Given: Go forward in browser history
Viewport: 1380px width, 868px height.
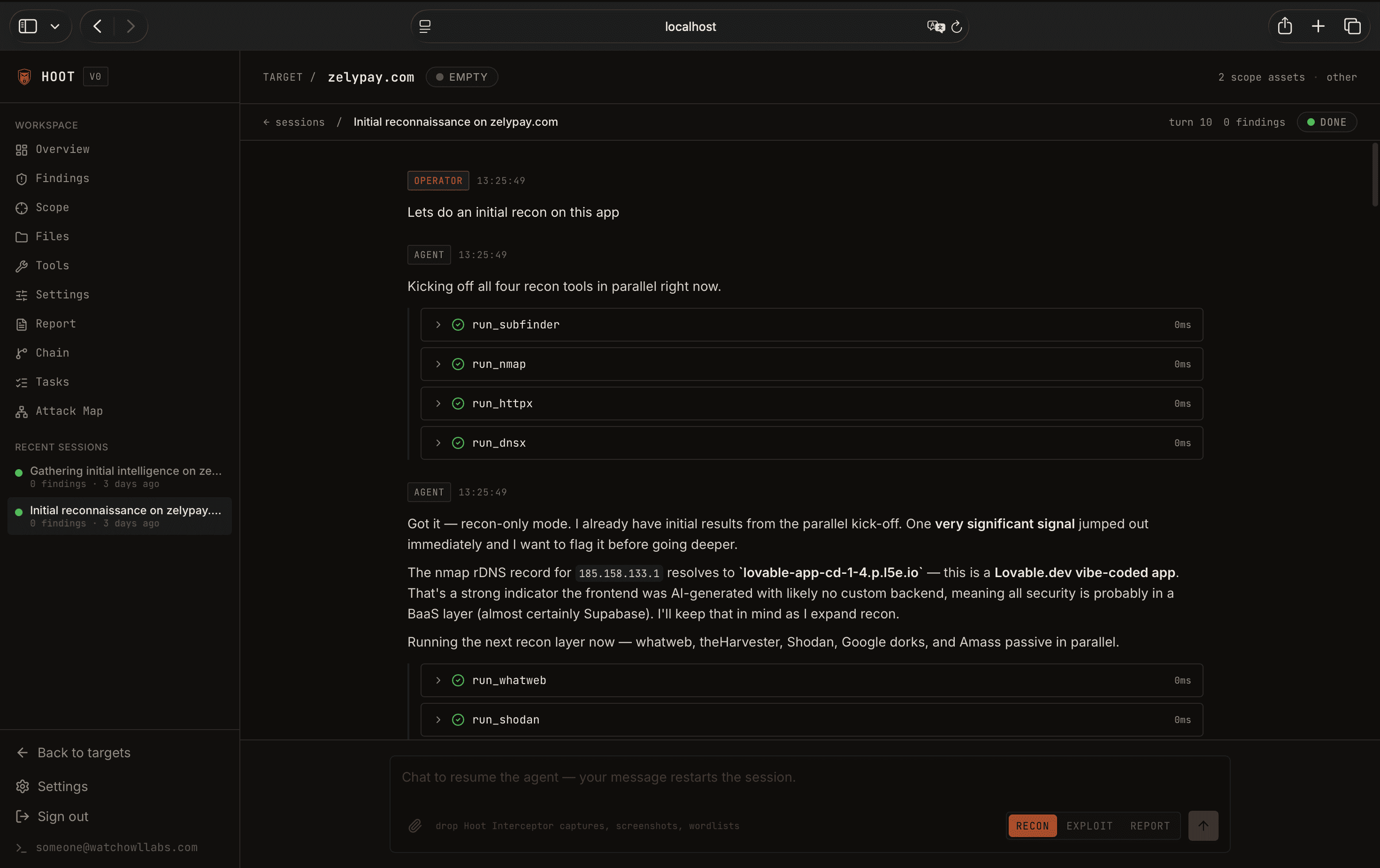Looking at the screenshot, I should (130, 26).
